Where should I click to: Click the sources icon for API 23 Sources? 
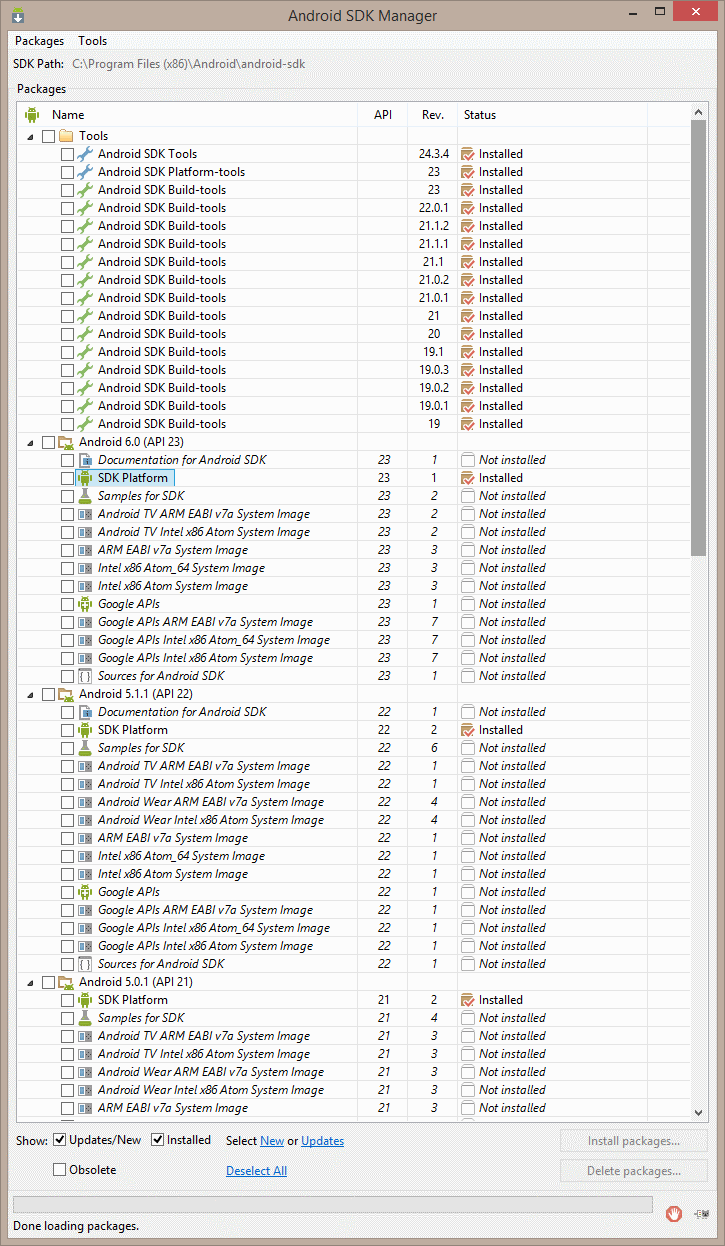[x=85, y=676]
